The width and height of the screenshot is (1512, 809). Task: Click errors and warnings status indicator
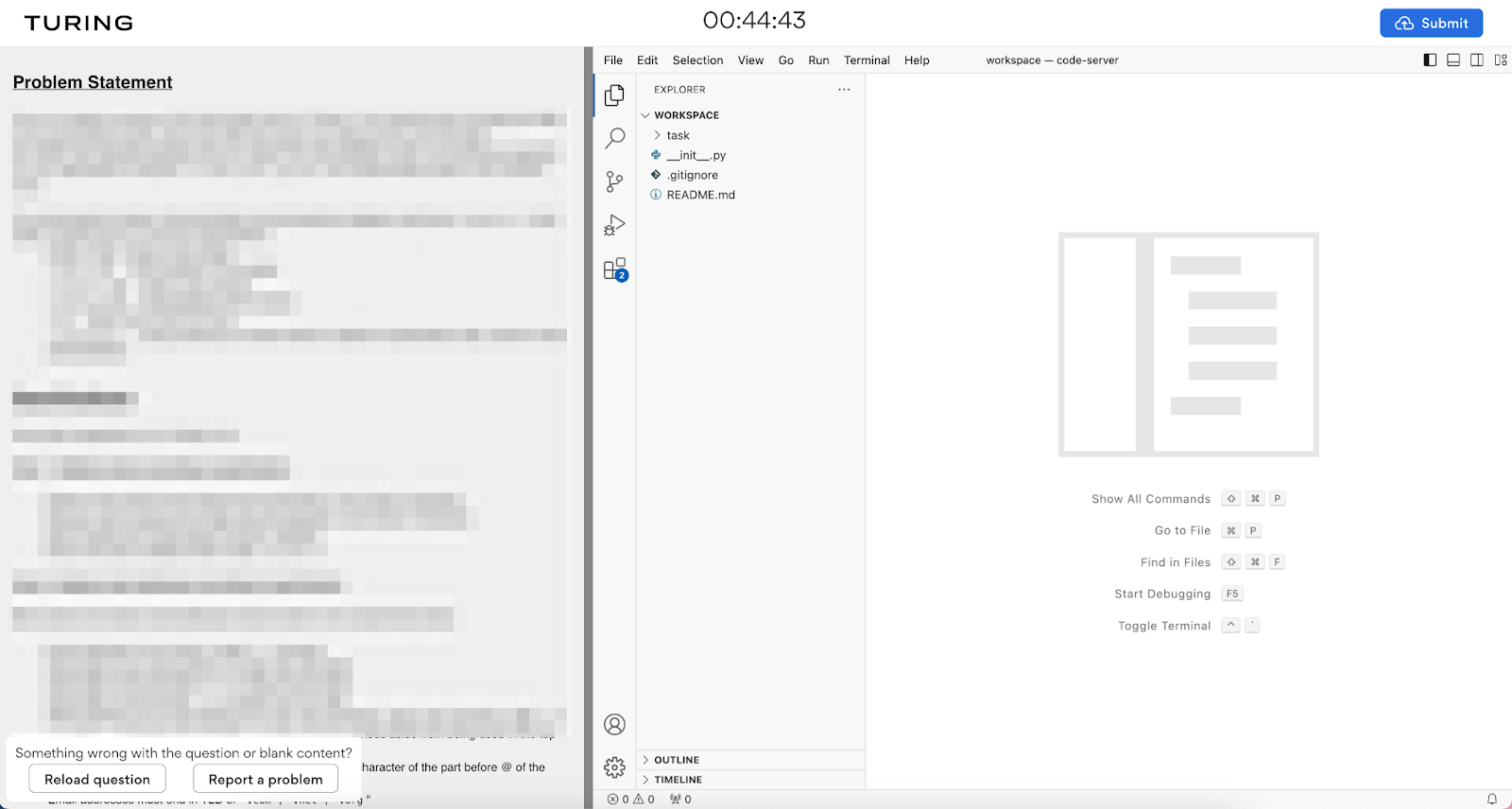coord(631,800)
